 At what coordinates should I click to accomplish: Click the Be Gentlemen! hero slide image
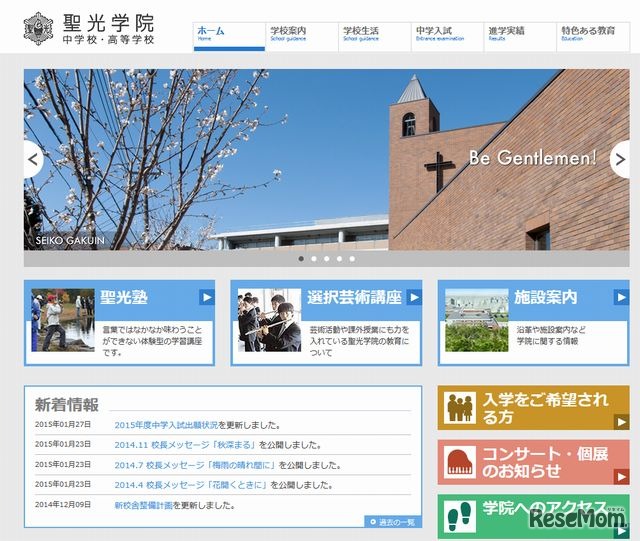coord(327,160)
